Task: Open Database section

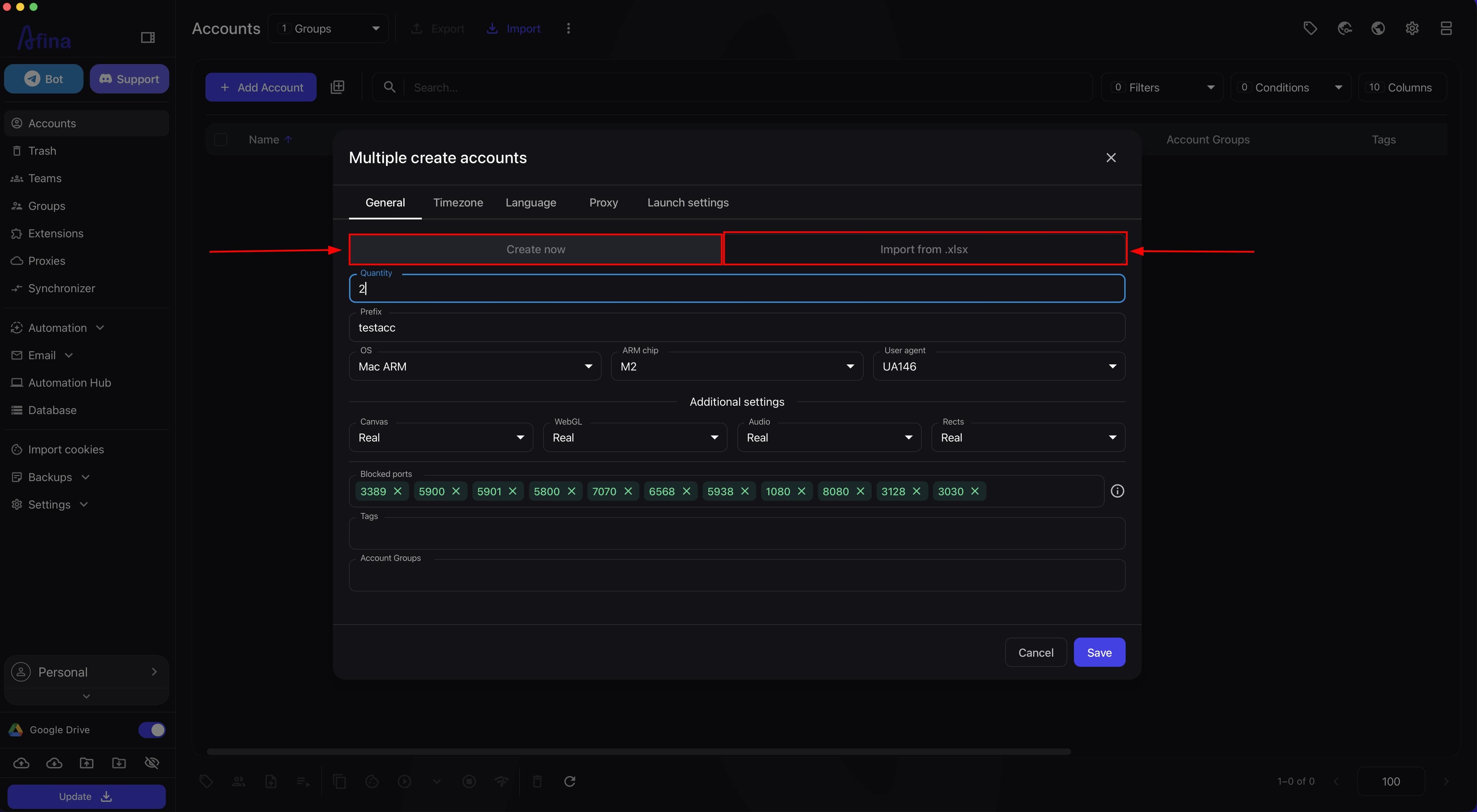Action: coord(87,410)
